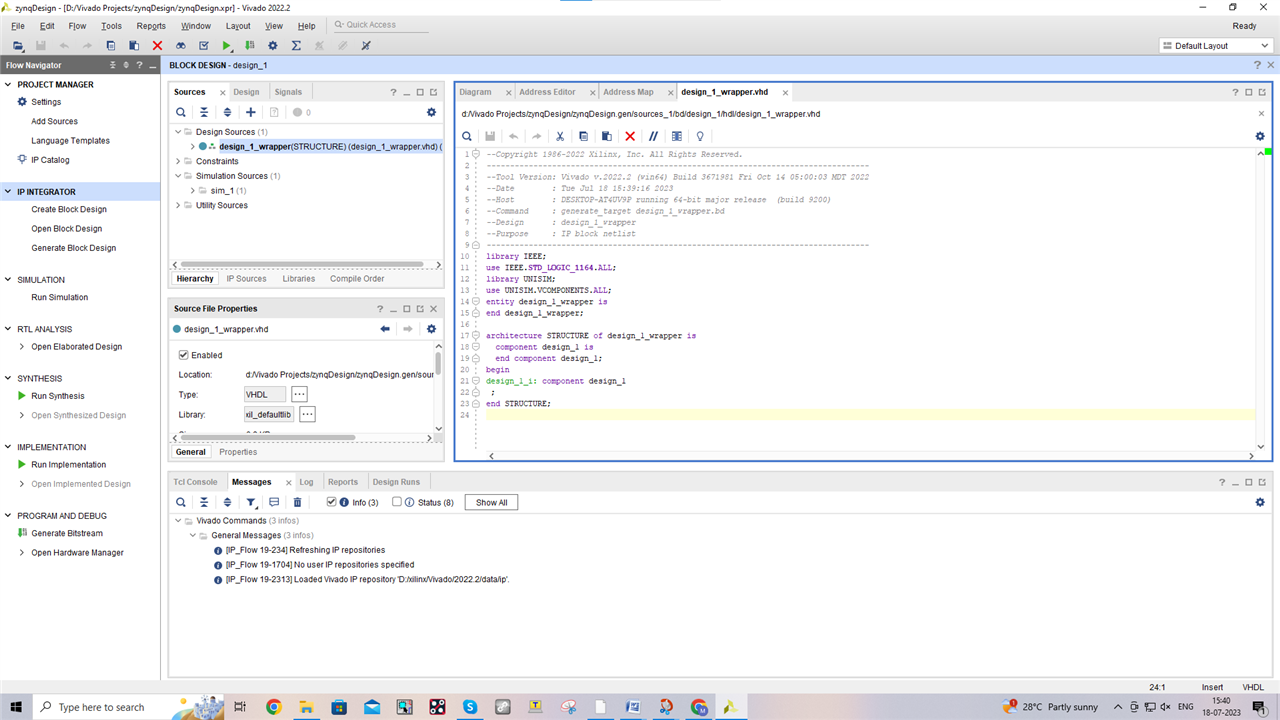Collapse the PROJECT MANAGER section

tap(9, 85)
